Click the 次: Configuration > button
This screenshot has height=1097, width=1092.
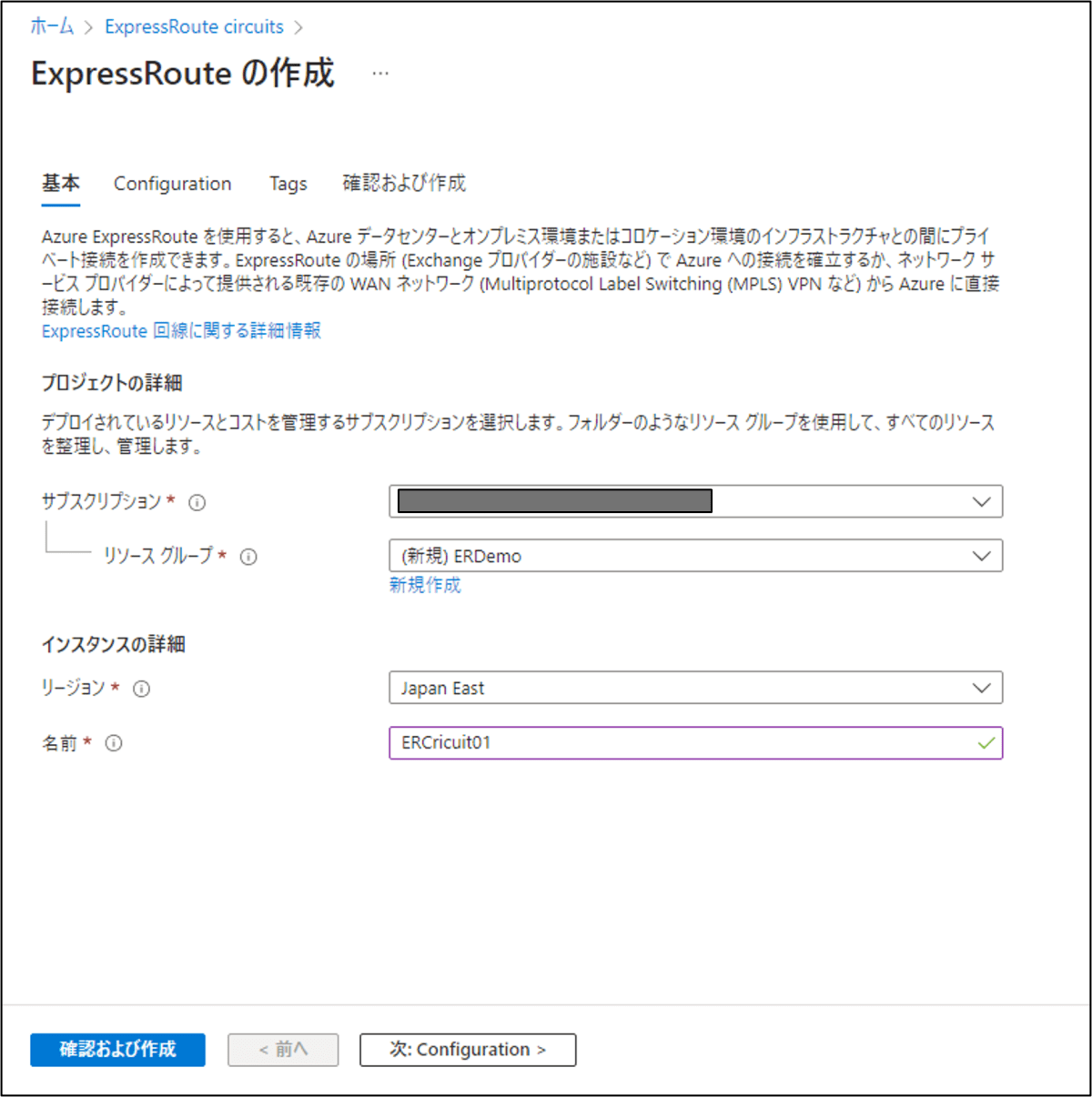468,1050
